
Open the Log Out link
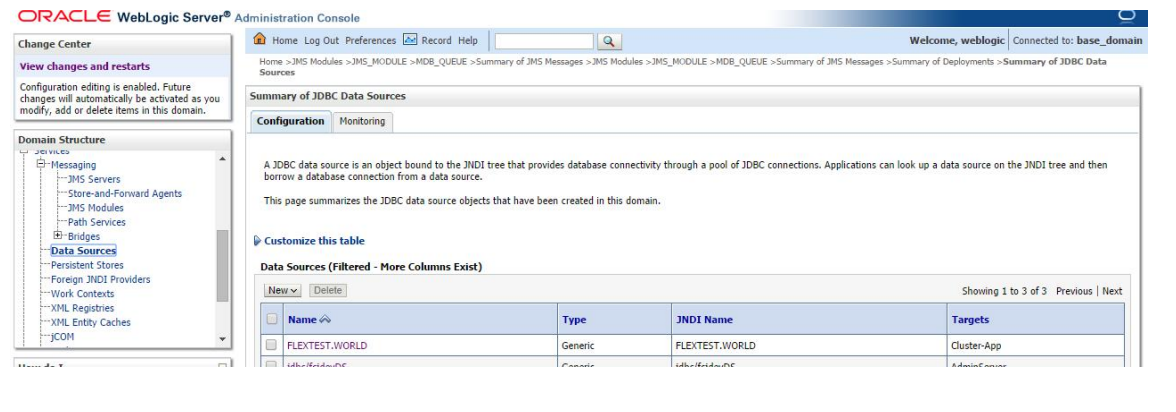click(321, 41)
